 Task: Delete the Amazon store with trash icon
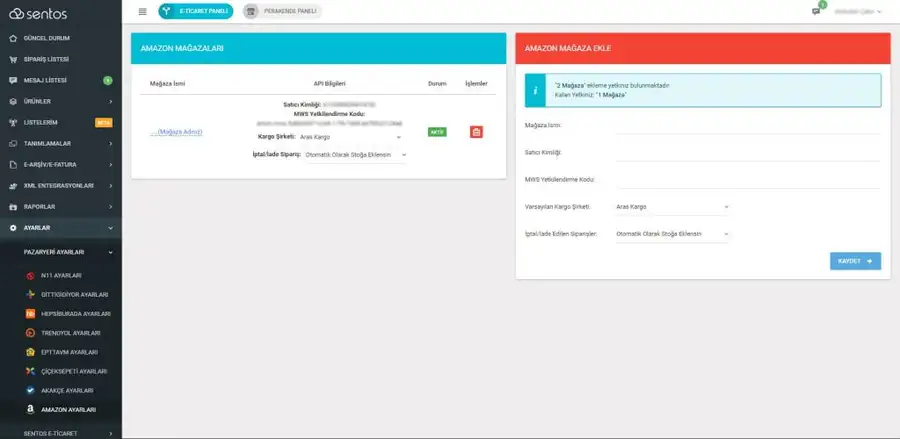[476, 132]
